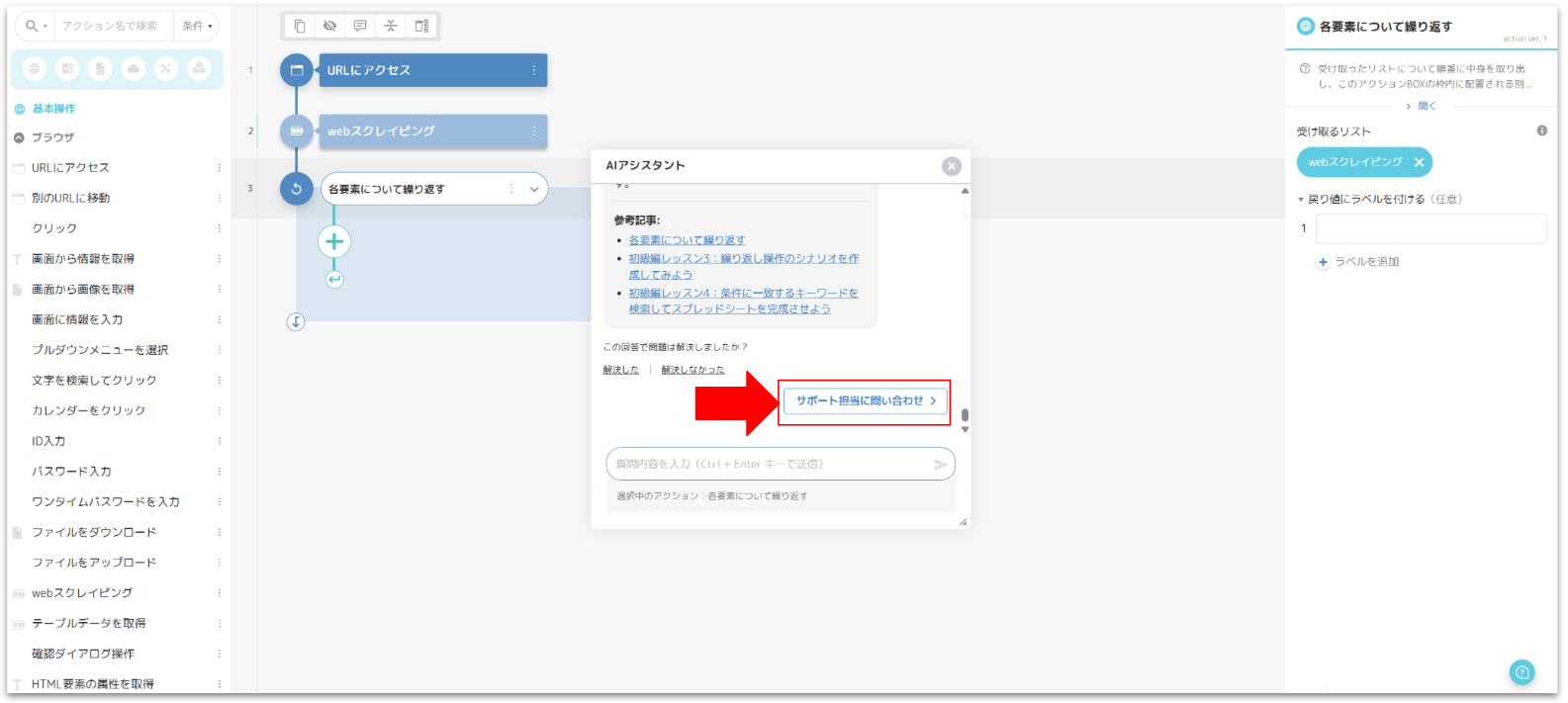Select 画面から情報を取得 action
Viewport: 1568px width, 703px height.
(83, 259)
